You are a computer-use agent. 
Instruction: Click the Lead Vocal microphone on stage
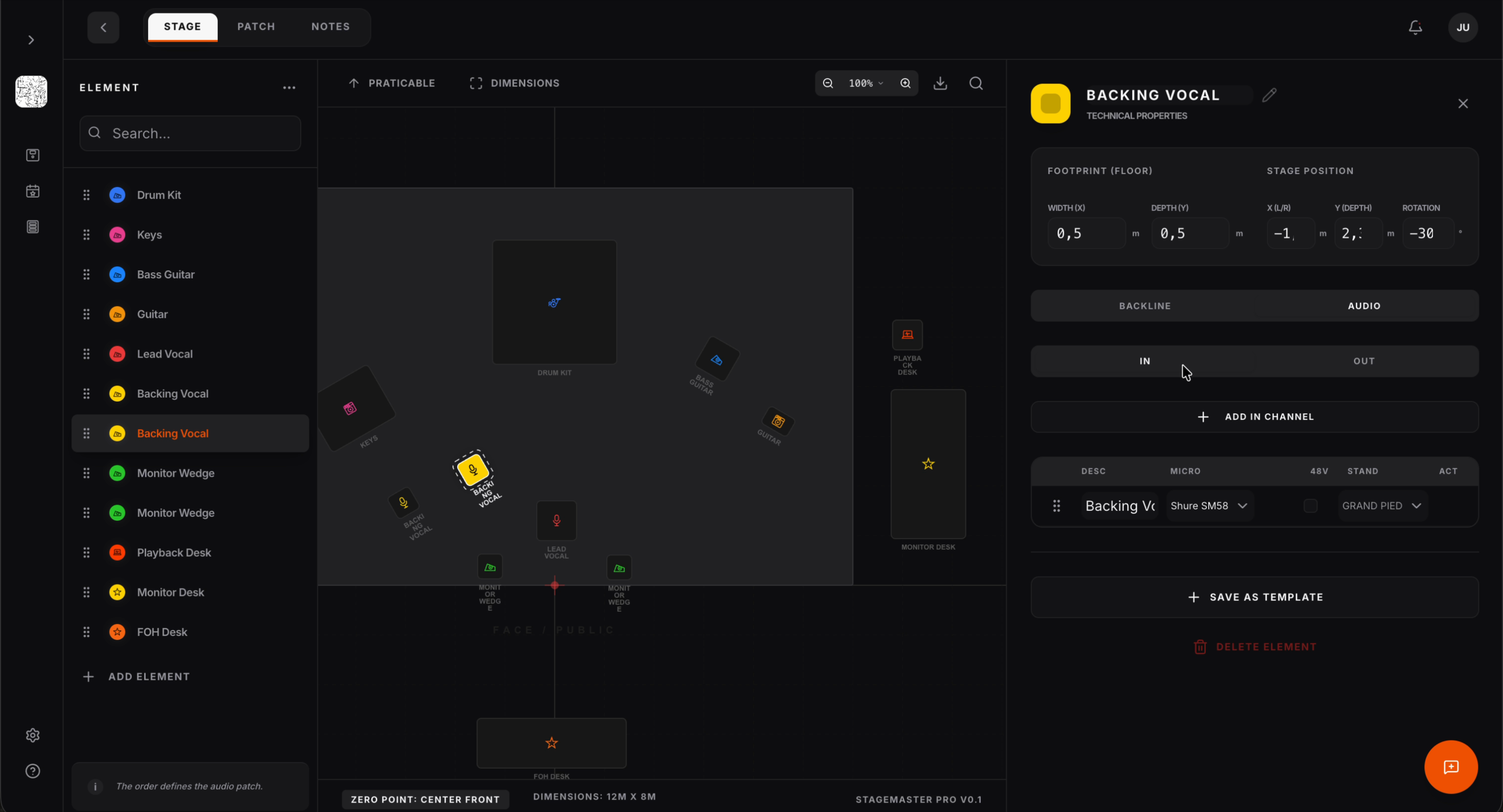tap(556, 520)
